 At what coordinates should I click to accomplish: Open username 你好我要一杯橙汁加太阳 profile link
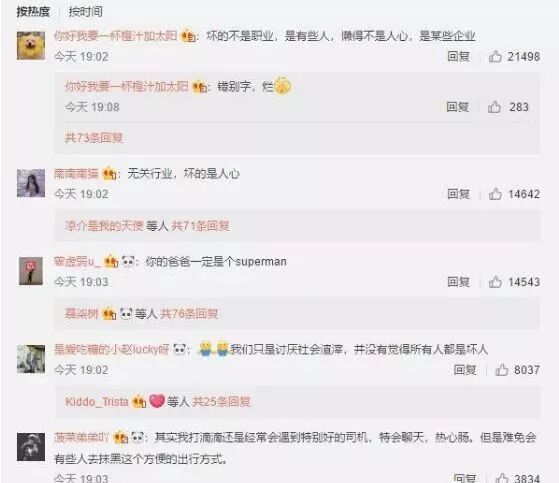(x=116, y=36)
